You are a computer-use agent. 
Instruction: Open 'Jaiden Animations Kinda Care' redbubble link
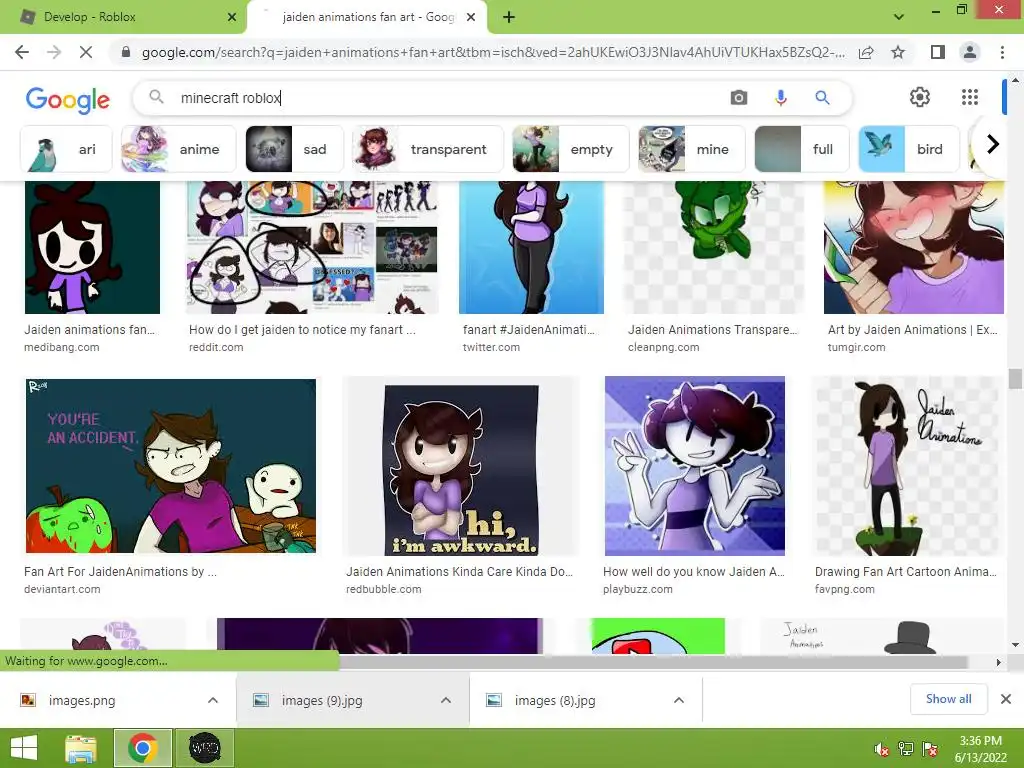(x=460, y=571)
